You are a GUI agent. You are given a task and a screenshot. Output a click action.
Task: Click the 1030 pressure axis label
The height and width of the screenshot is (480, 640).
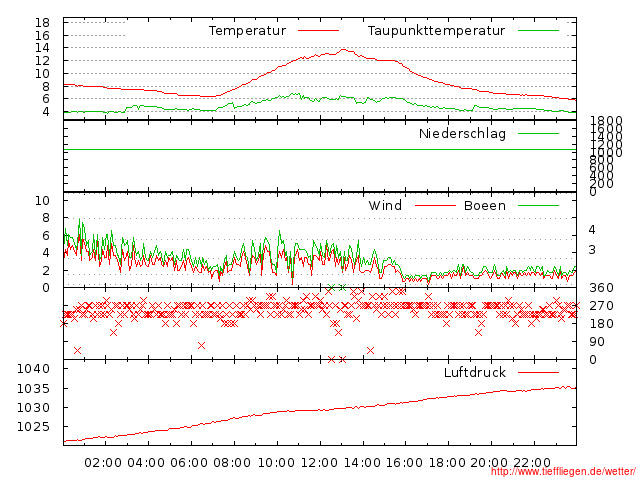pos(33,407)
